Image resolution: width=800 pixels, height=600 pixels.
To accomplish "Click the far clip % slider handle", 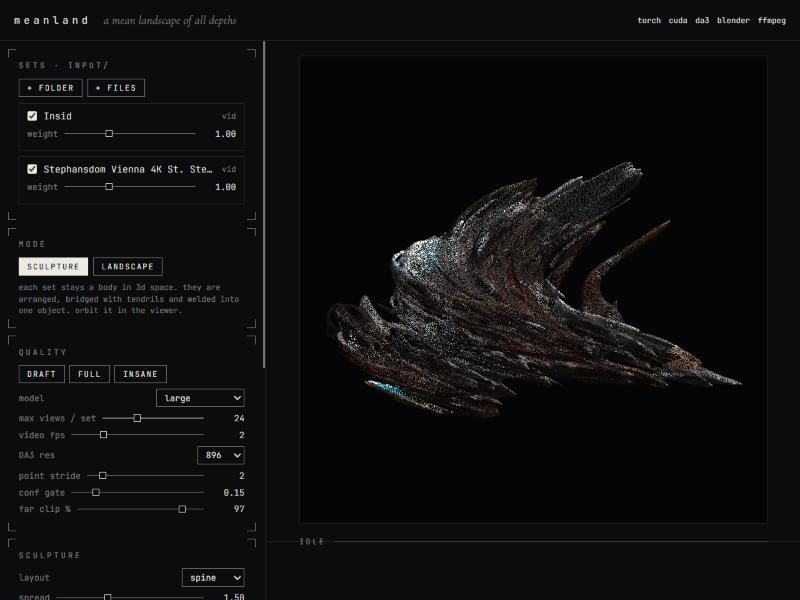I will pos(182,509).
